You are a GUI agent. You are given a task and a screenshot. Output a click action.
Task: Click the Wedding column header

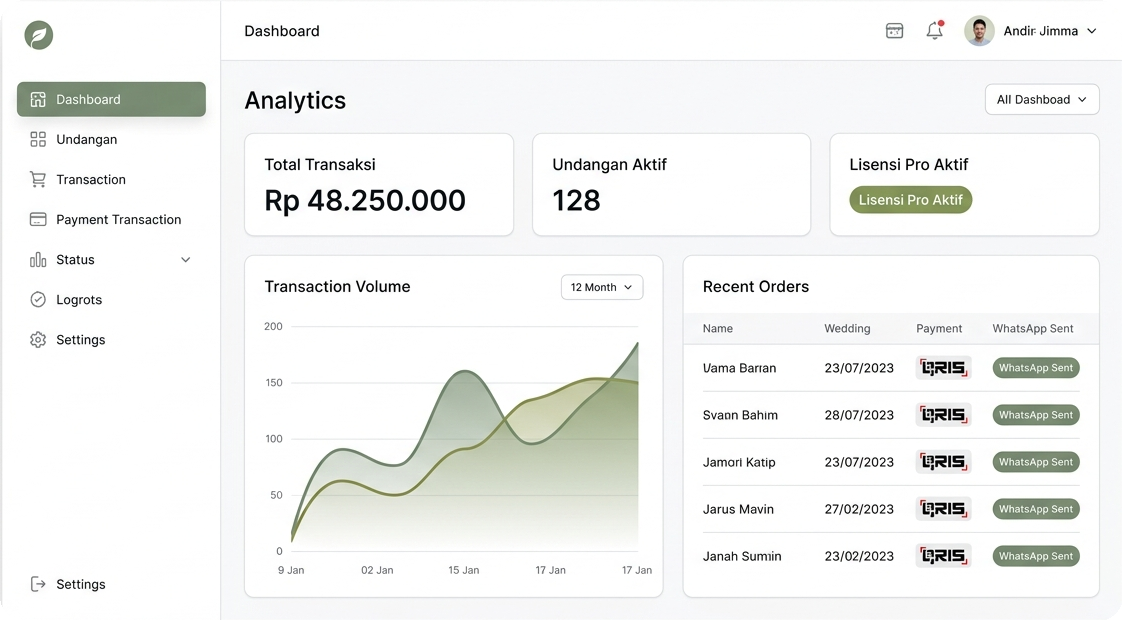point(847,329)
